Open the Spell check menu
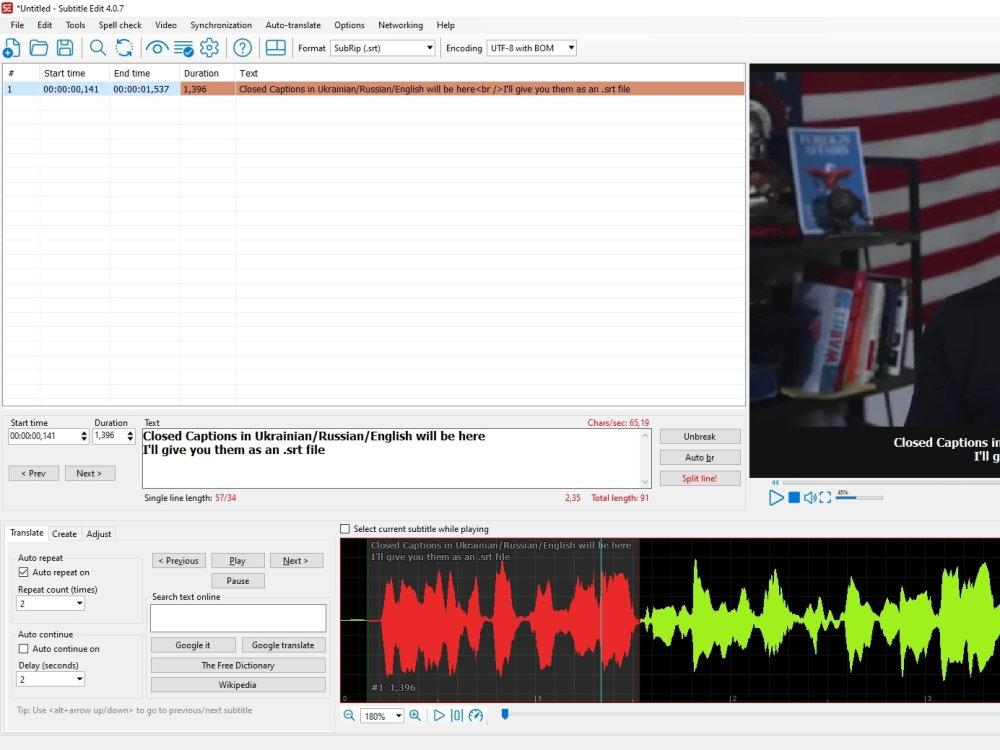1000x750 pixels. pyautogui.click(x=120, y=25)
